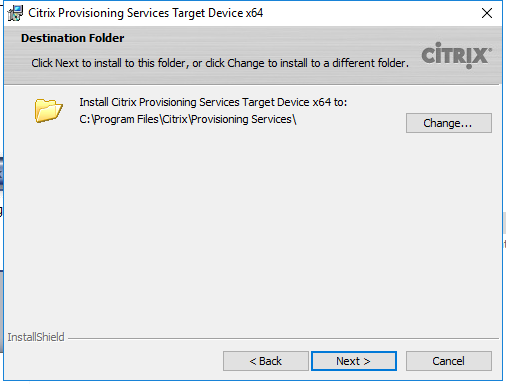Click the separator line beside InstallShield

[x=283, y=338]
